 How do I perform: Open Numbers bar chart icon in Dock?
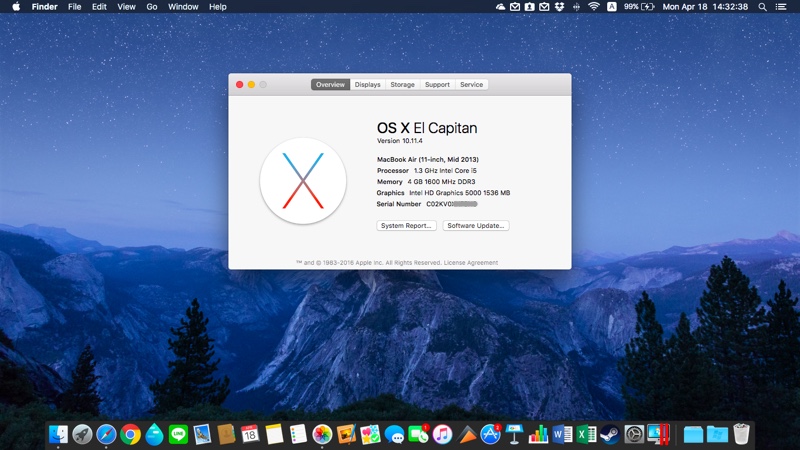pos(538,435)
